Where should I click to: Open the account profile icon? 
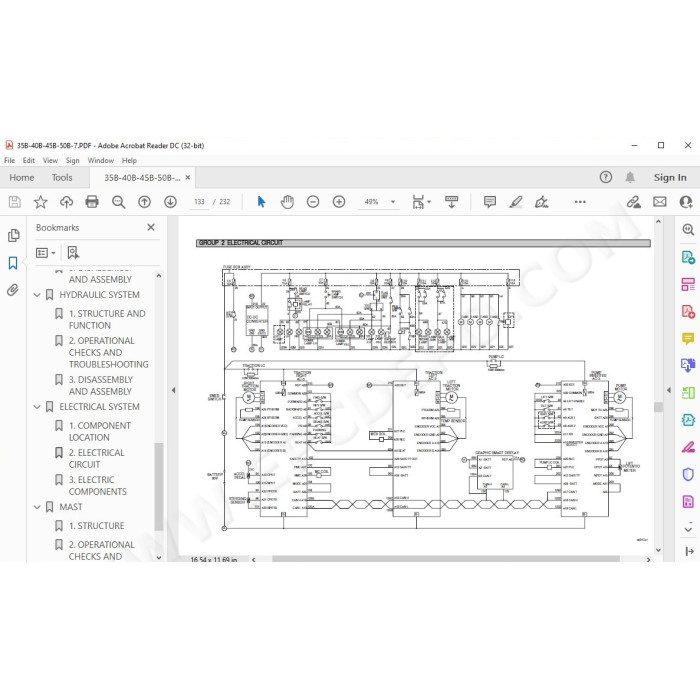tap(686, 202)
